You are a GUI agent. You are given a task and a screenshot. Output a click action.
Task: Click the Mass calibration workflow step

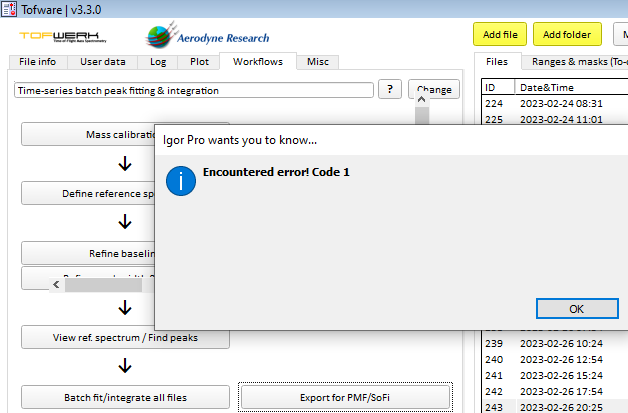click(x=88, y=135)
